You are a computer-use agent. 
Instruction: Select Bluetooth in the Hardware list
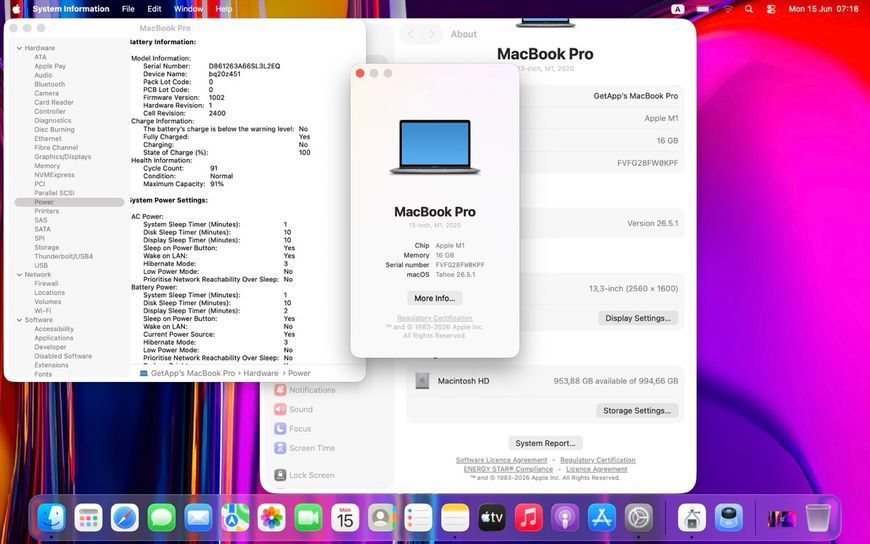[x=49, y=84]
